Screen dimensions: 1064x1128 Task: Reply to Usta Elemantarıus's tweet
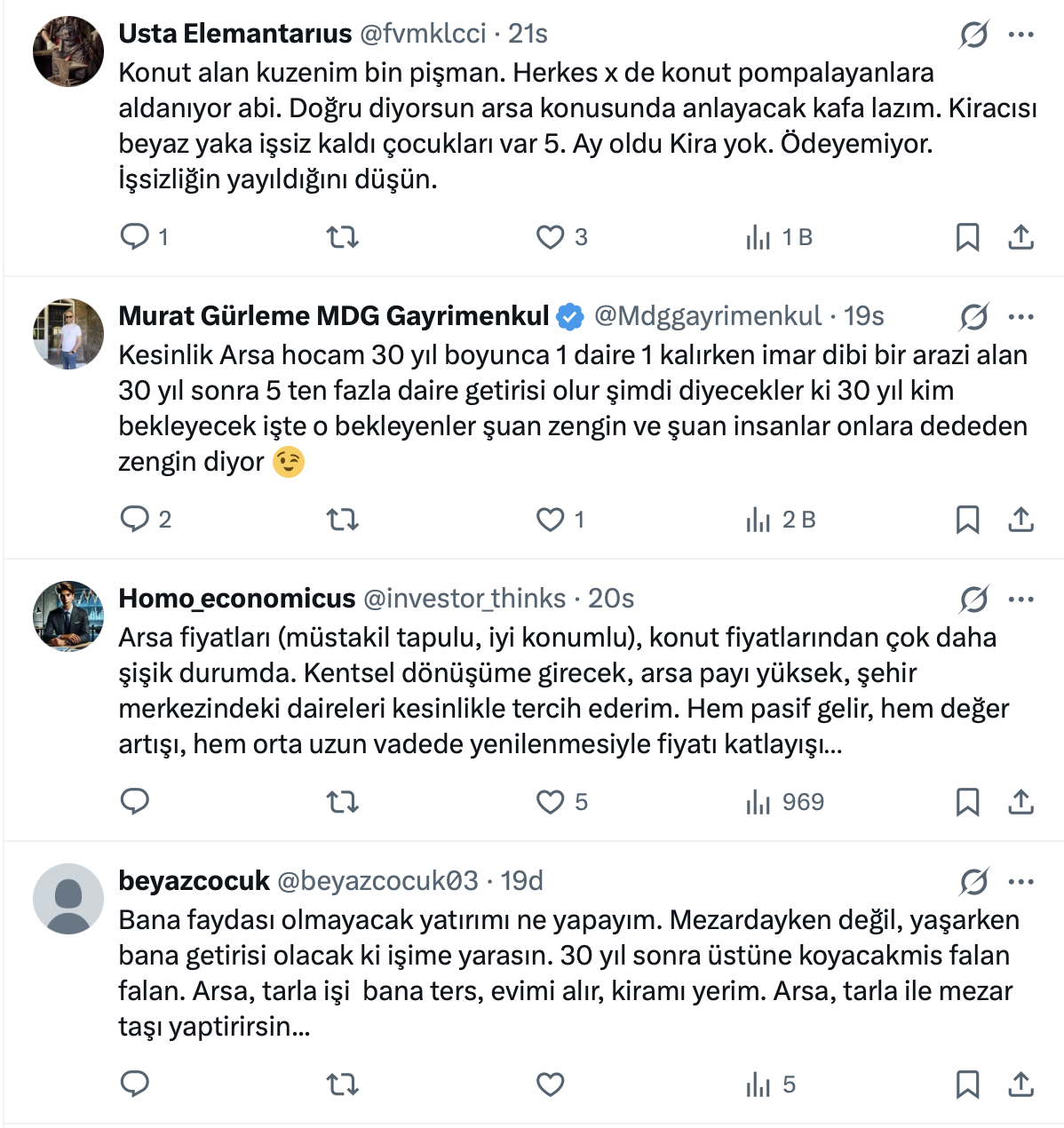135,236
